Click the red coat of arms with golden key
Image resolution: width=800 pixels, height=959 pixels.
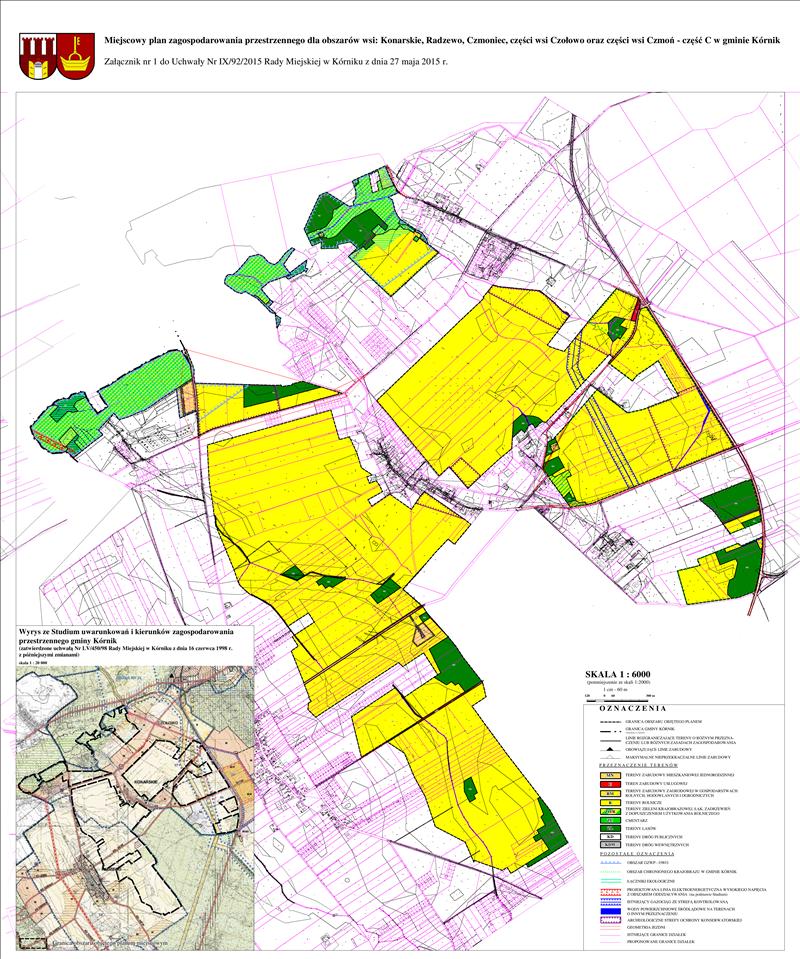[x=77, y=56]
